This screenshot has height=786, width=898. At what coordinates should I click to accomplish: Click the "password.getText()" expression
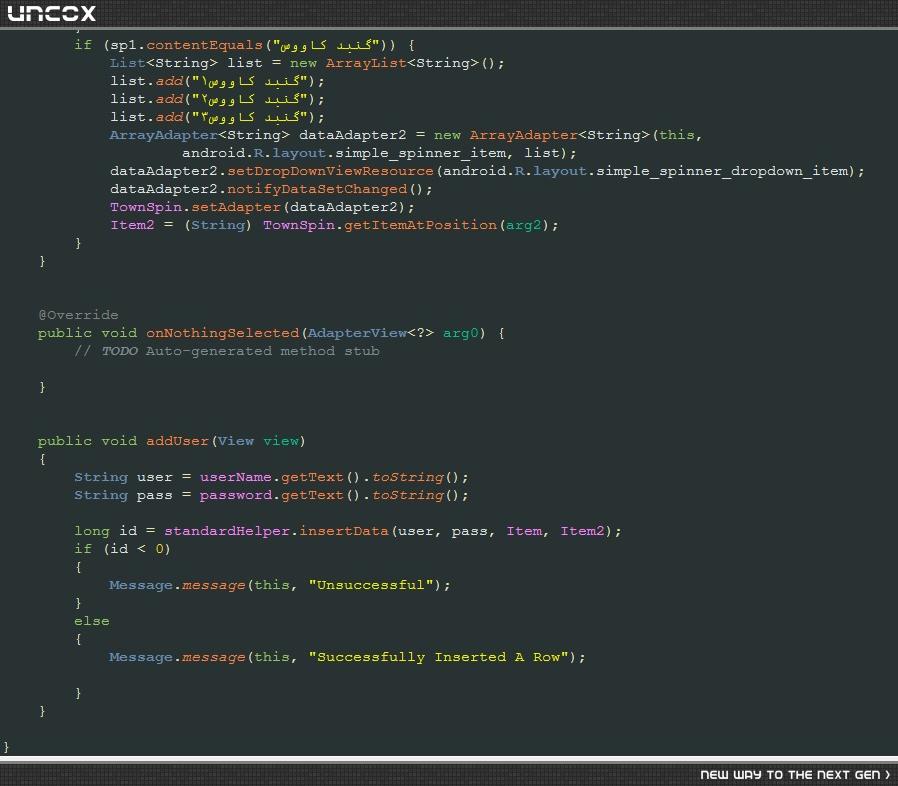[279, 495]
